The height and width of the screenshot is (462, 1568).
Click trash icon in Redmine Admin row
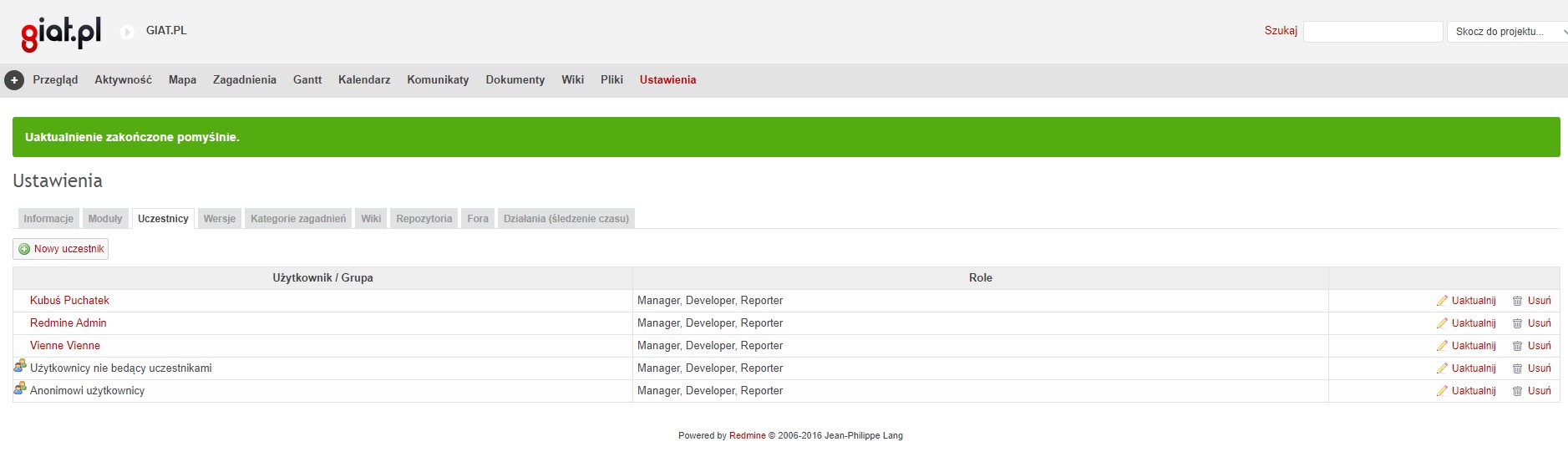pos(1518,323)
